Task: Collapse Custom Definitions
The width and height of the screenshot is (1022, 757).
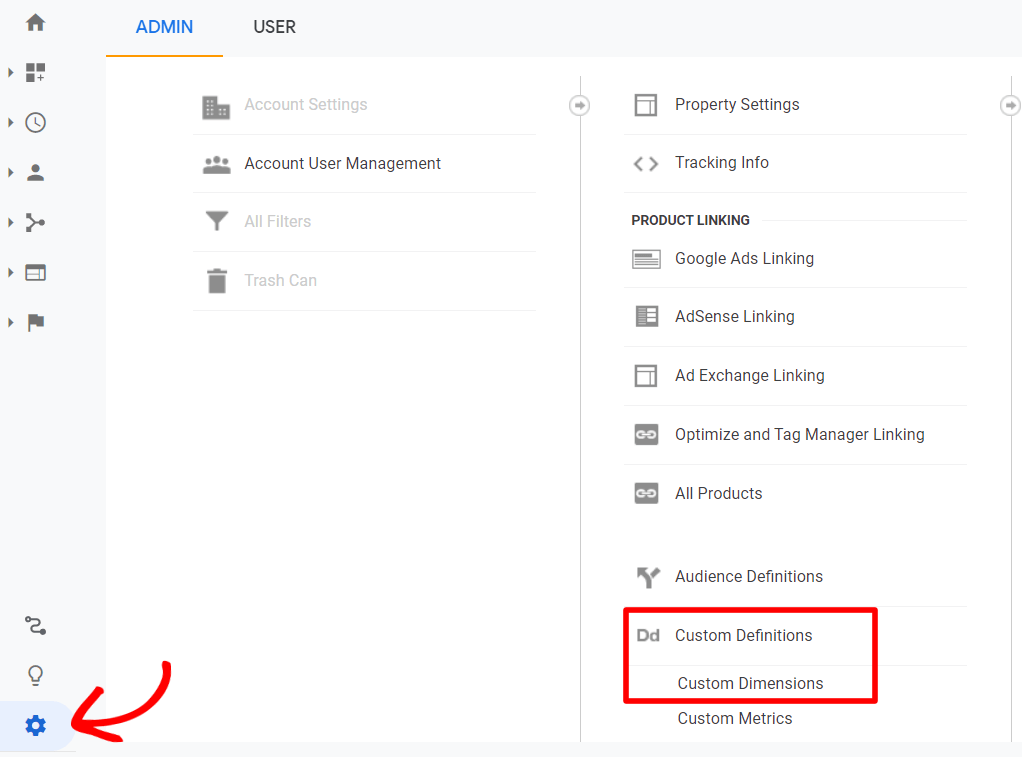Action: click(744, 636)
